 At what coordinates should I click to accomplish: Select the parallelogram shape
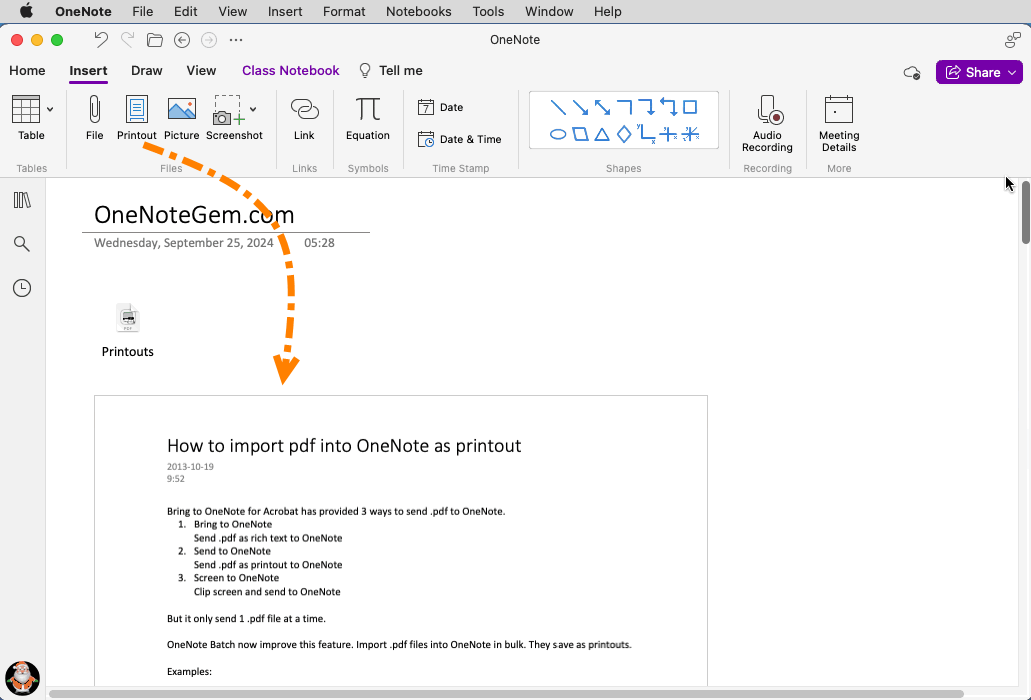(580, 135)
